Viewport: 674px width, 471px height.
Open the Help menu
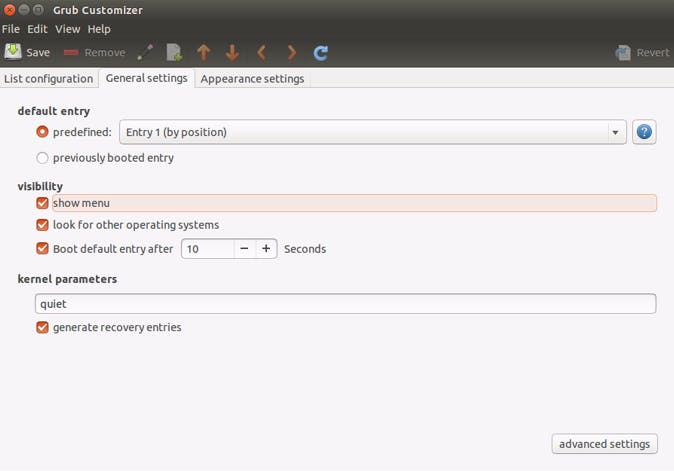(x=99, y=29)
